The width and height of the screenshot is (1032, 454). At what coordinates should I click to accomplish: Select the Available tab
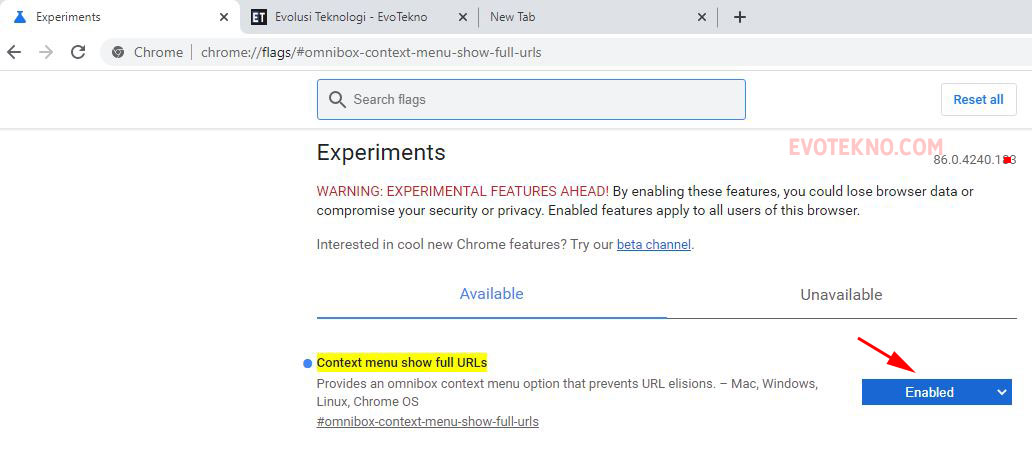pyautogui.click(x=491, y=294)
